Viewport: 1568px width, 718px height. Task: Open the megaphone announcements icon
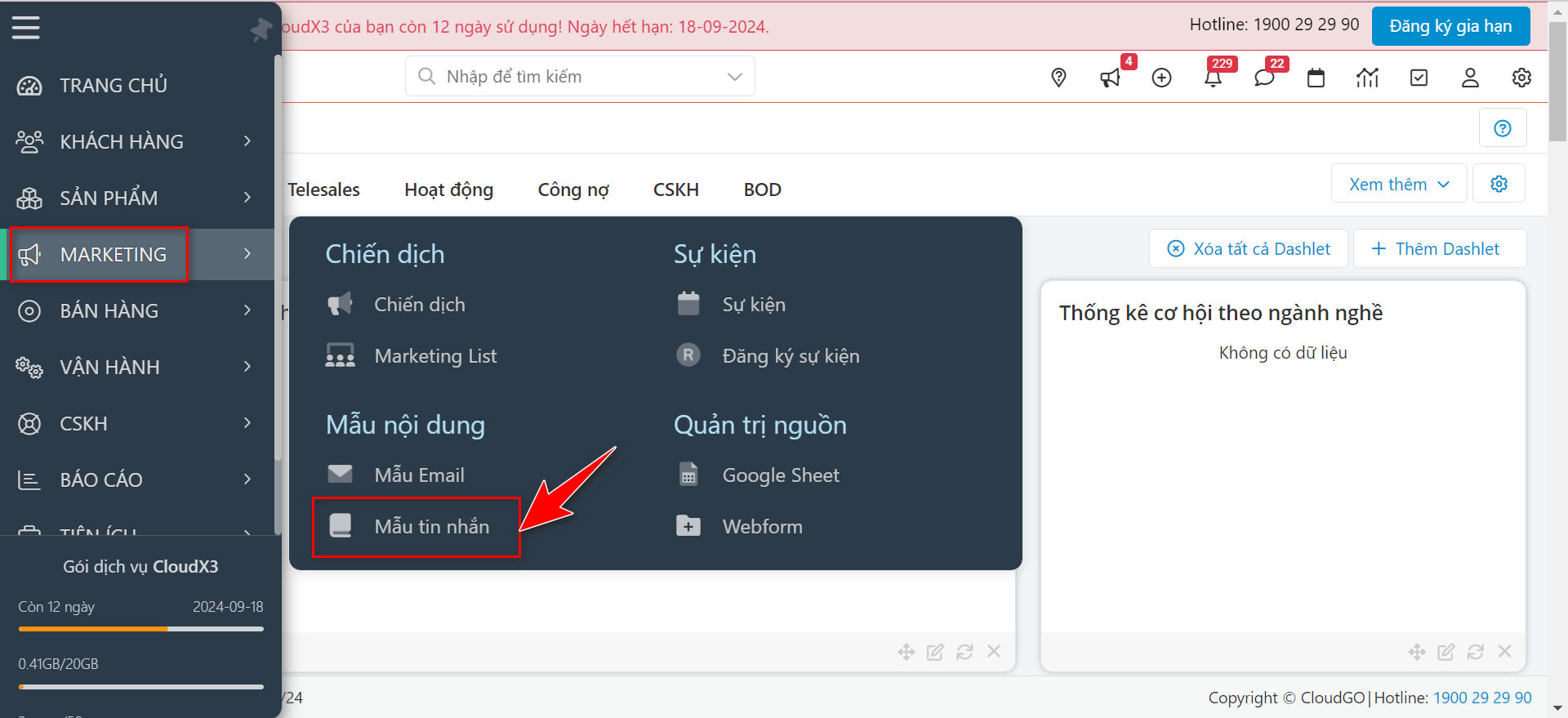point(1110,78)
